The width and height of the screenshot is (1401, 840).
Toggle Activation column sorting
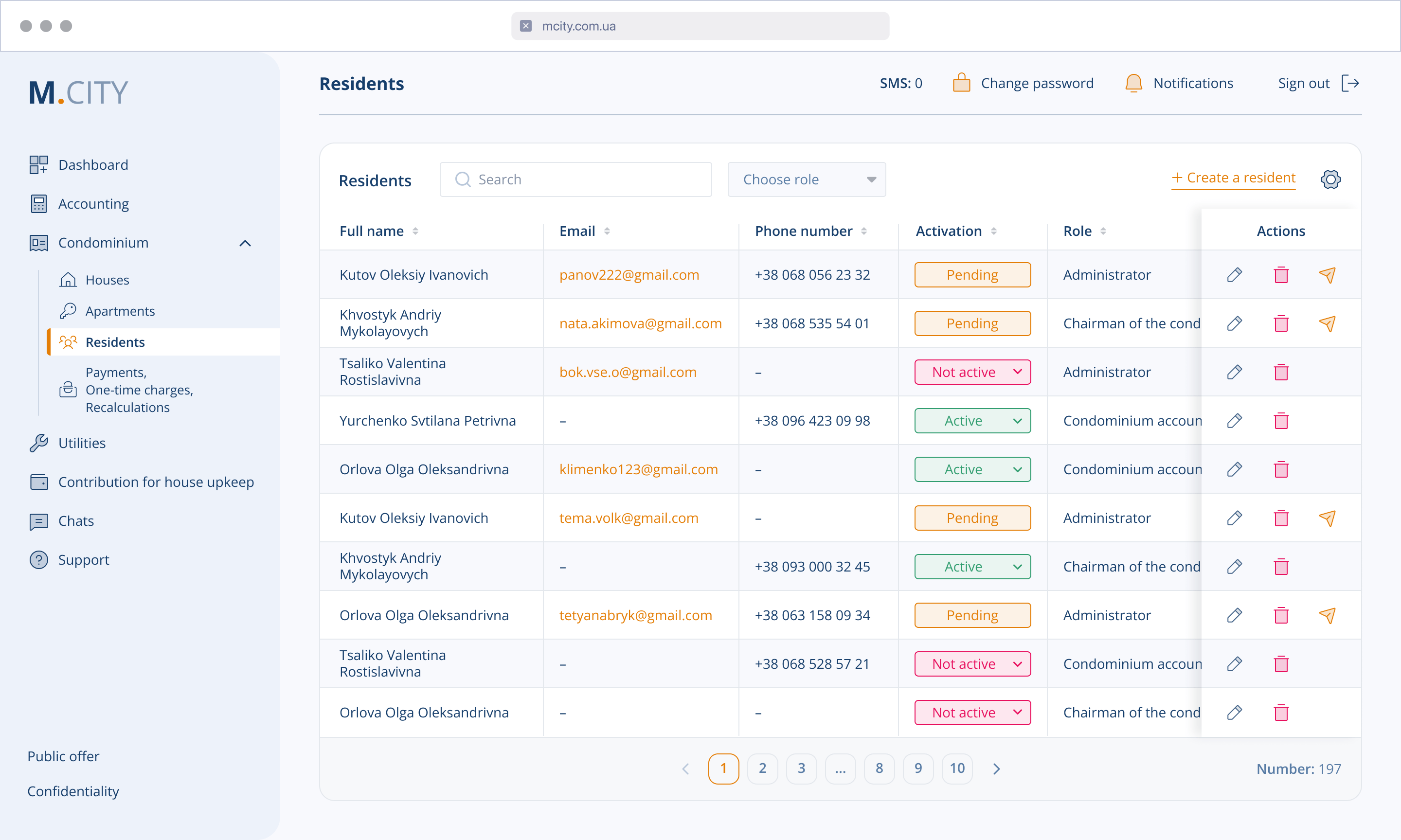click(x=993, y=231)
